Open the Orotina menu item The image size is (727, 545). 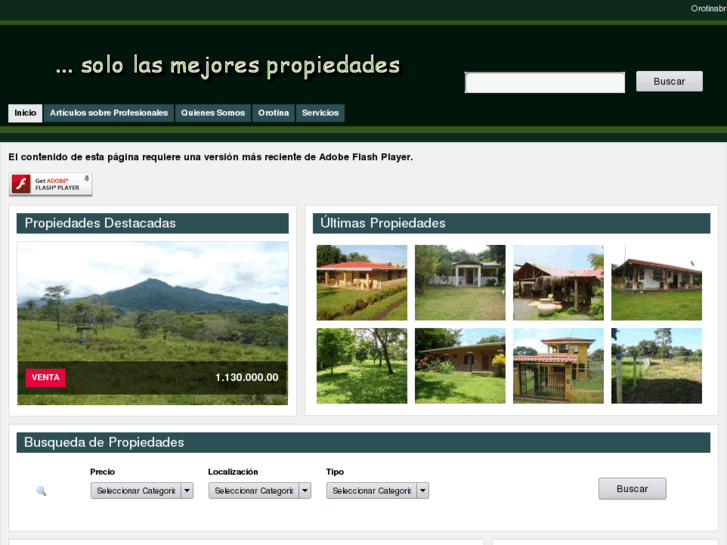click(x=274, y=113)
